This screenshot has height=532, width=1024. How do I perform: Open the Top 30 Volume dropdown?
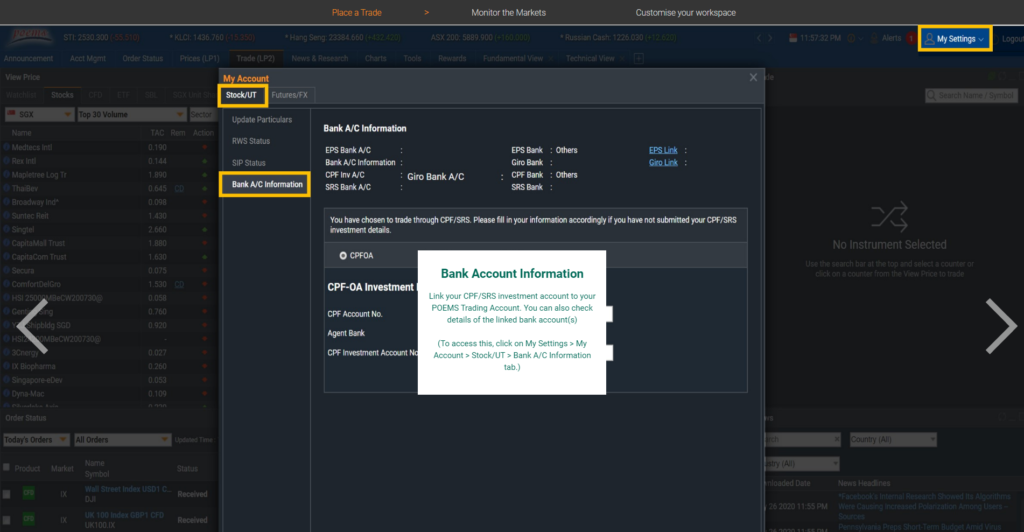pos(131,114)
